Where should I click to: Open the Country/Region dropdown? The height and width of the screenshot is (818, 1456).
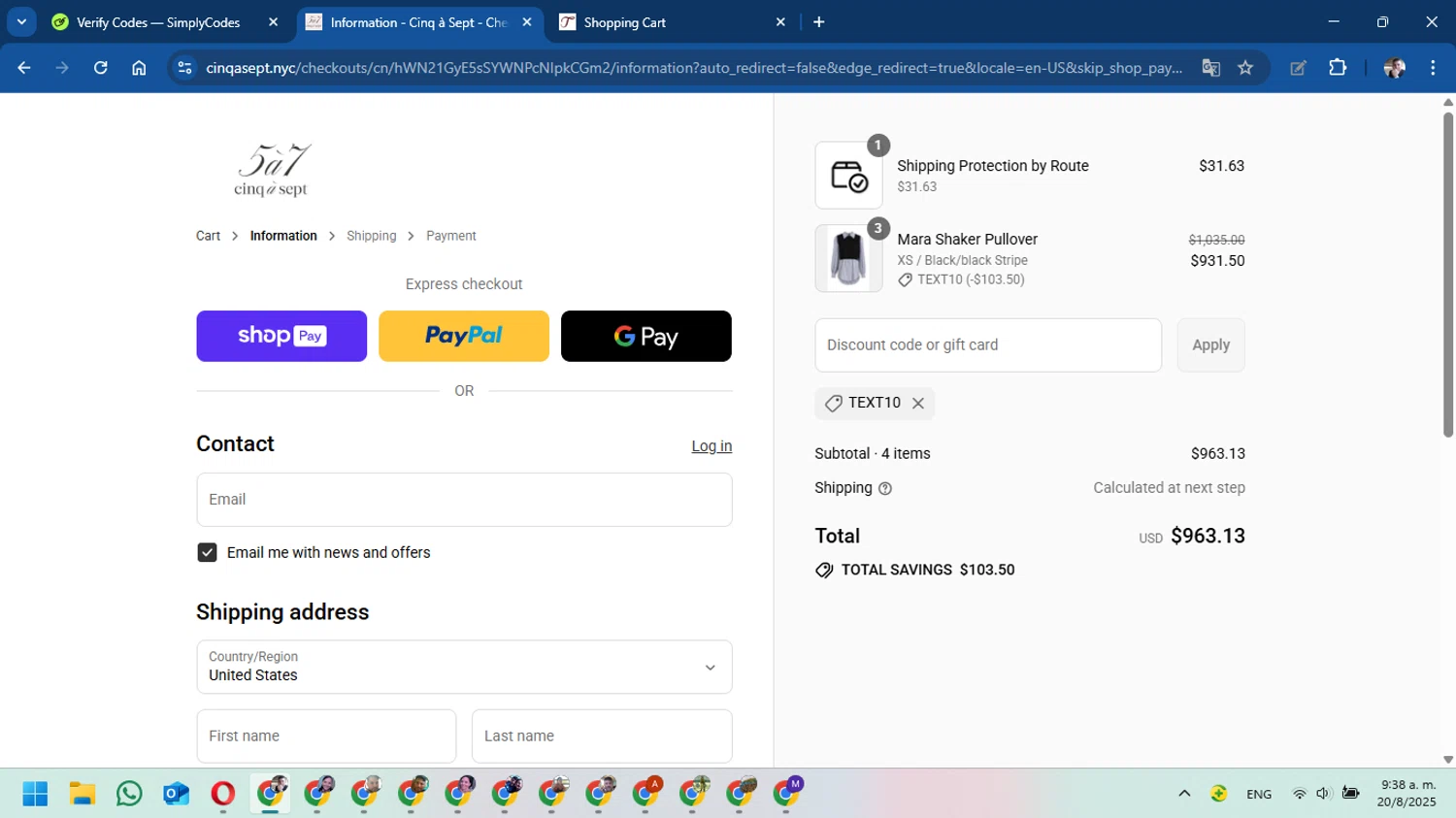point(464,667)
